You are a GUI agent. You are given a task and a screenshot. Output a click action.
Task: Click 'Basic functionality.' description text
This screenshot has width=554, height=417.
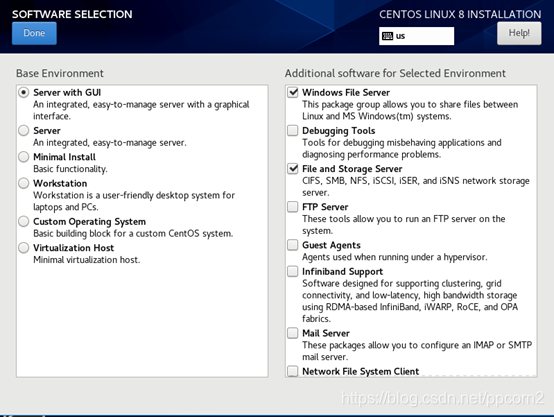[70, 169]
